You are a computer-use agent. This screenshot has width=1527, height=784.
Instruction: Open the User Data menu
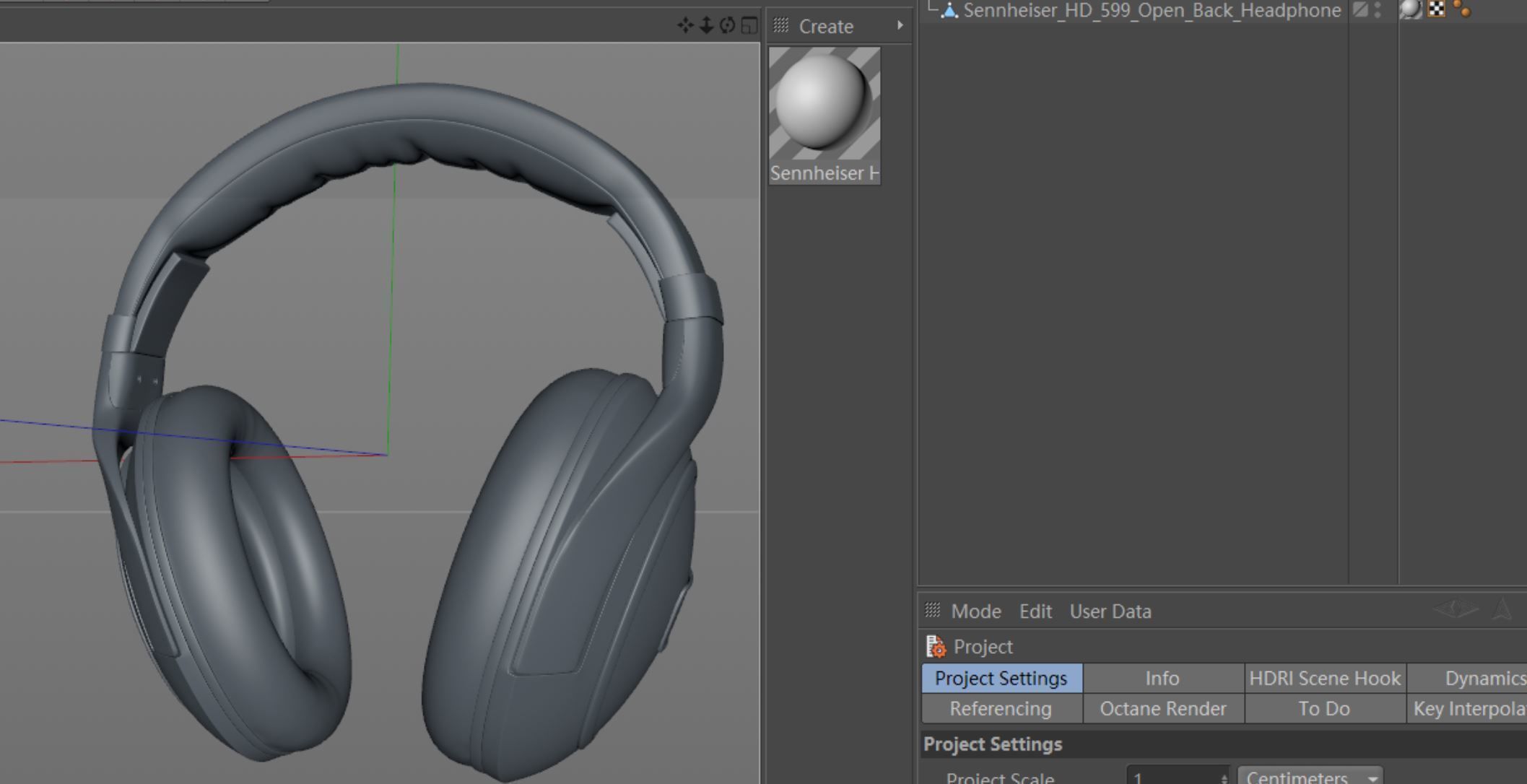pyautogui.click(x=1110, y=611)
